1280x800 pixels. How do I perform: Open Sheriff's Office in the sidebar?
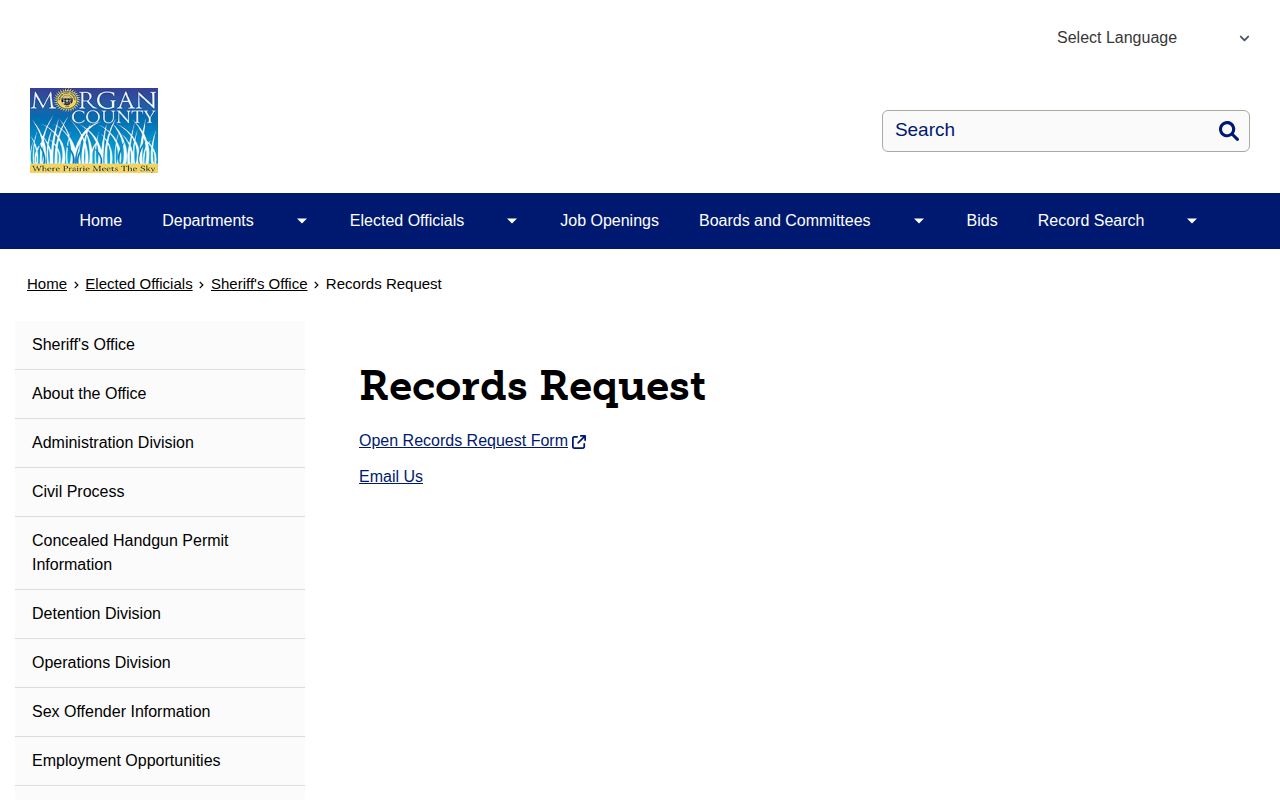tap(160, 345)
